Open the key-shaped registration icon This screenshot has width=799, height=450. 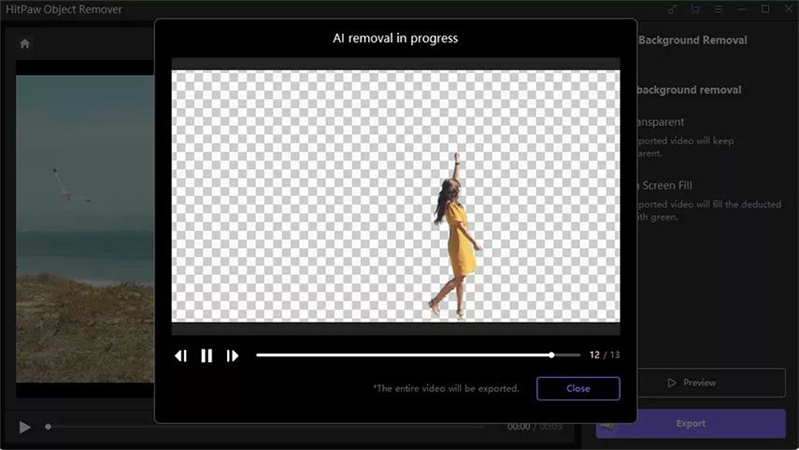click(x=669, y=9)
